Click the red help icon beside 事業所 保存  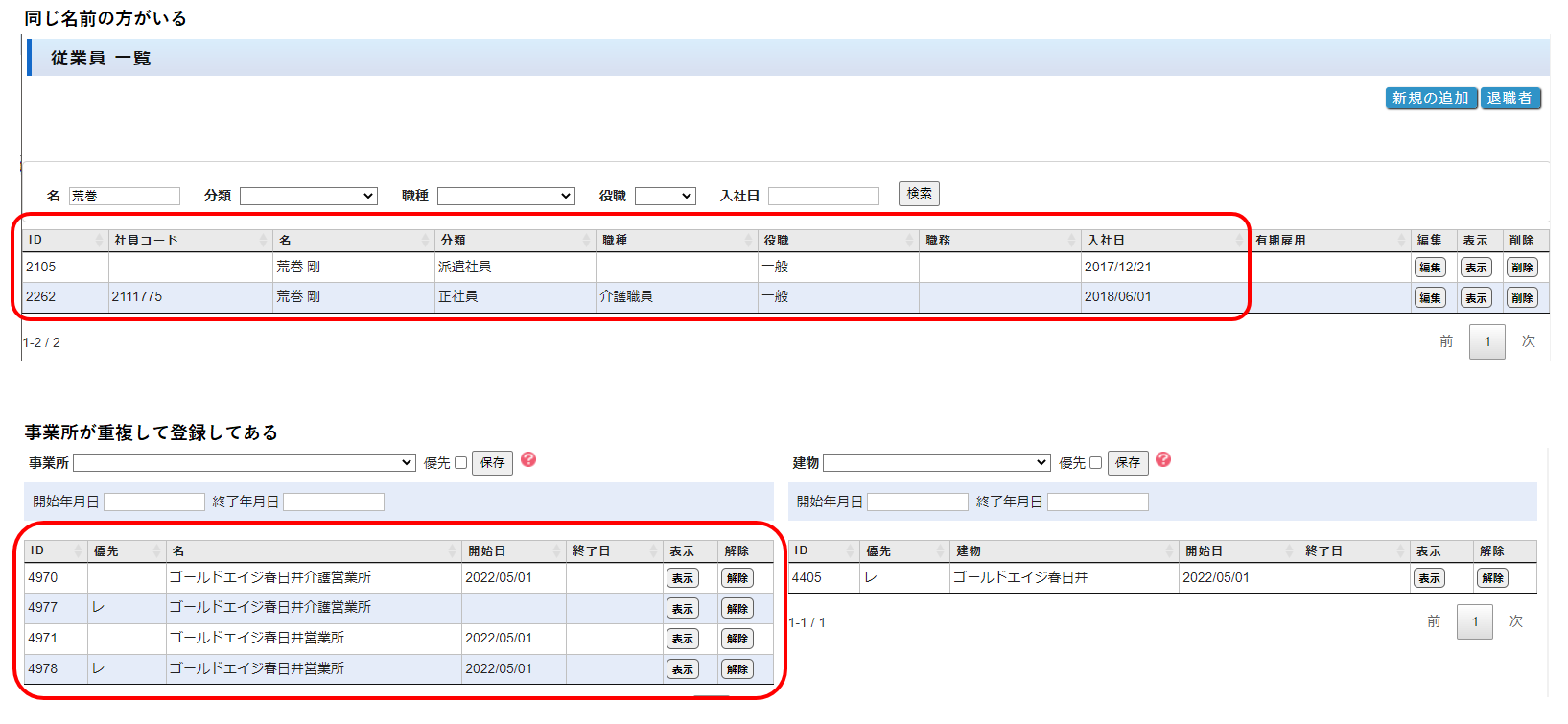(528, 460)
